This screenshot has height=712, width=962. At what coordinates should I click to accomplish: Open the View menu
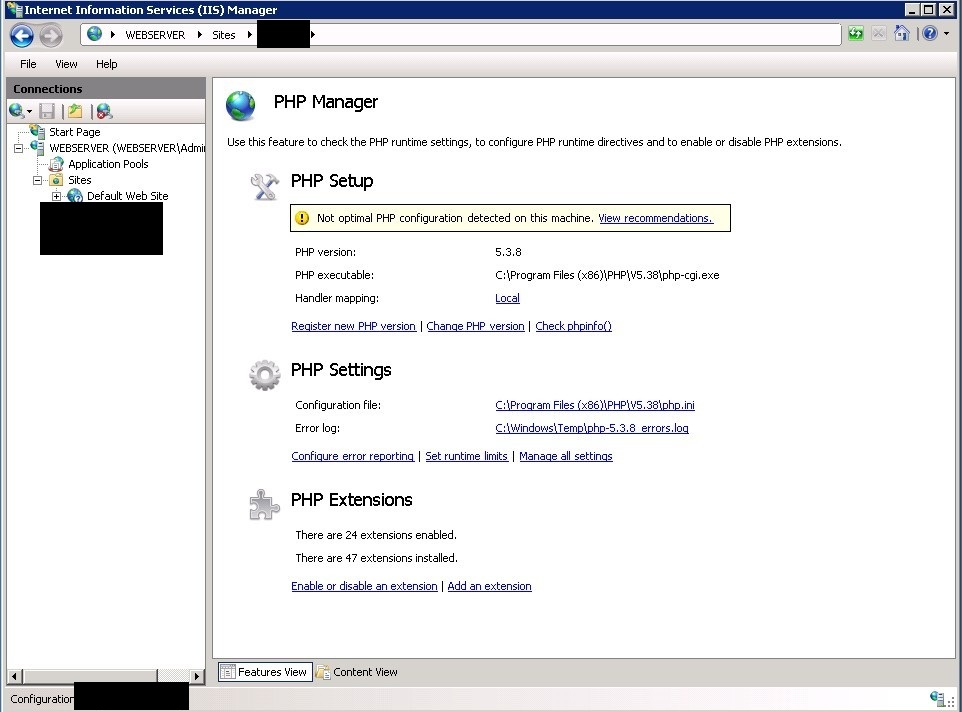click(66, 64)
